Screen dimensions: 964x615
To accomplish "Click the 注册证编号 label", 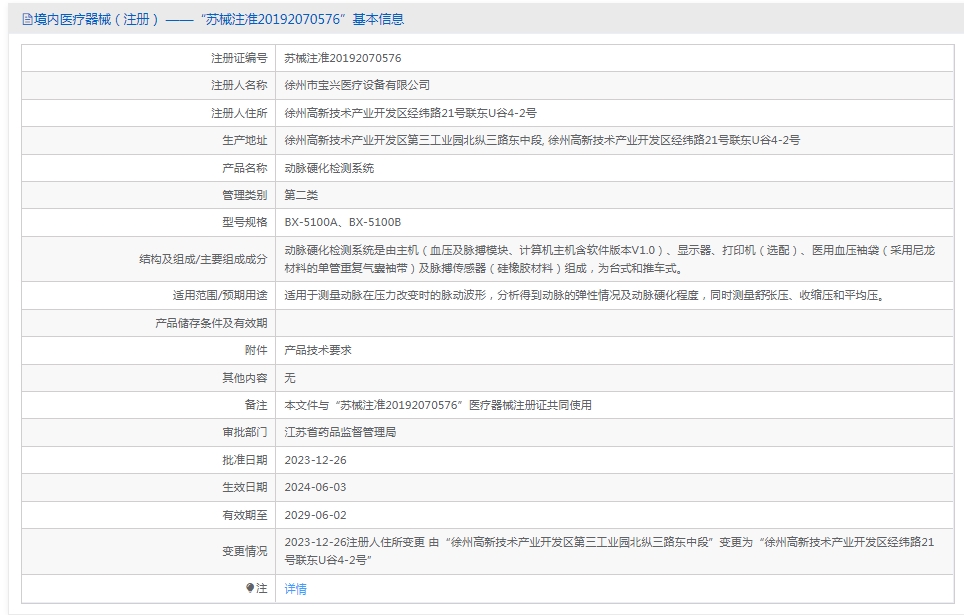I will click(239, 58).
